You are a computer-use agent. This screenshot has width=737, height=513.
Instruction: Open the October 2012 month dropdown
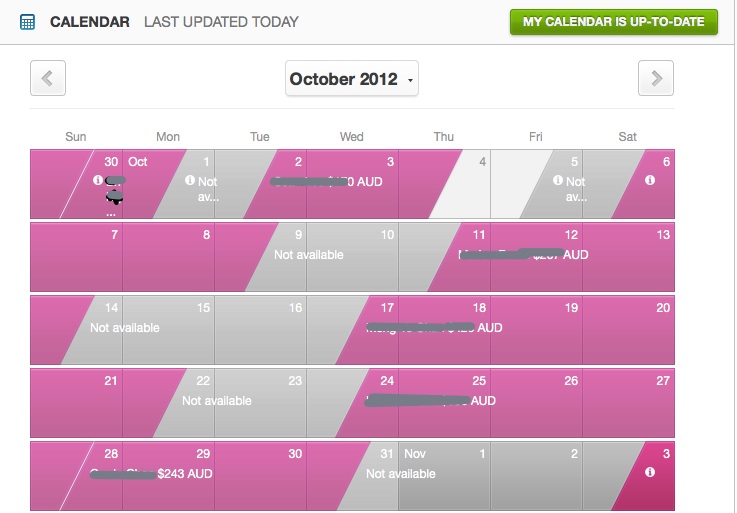[352, 79]
